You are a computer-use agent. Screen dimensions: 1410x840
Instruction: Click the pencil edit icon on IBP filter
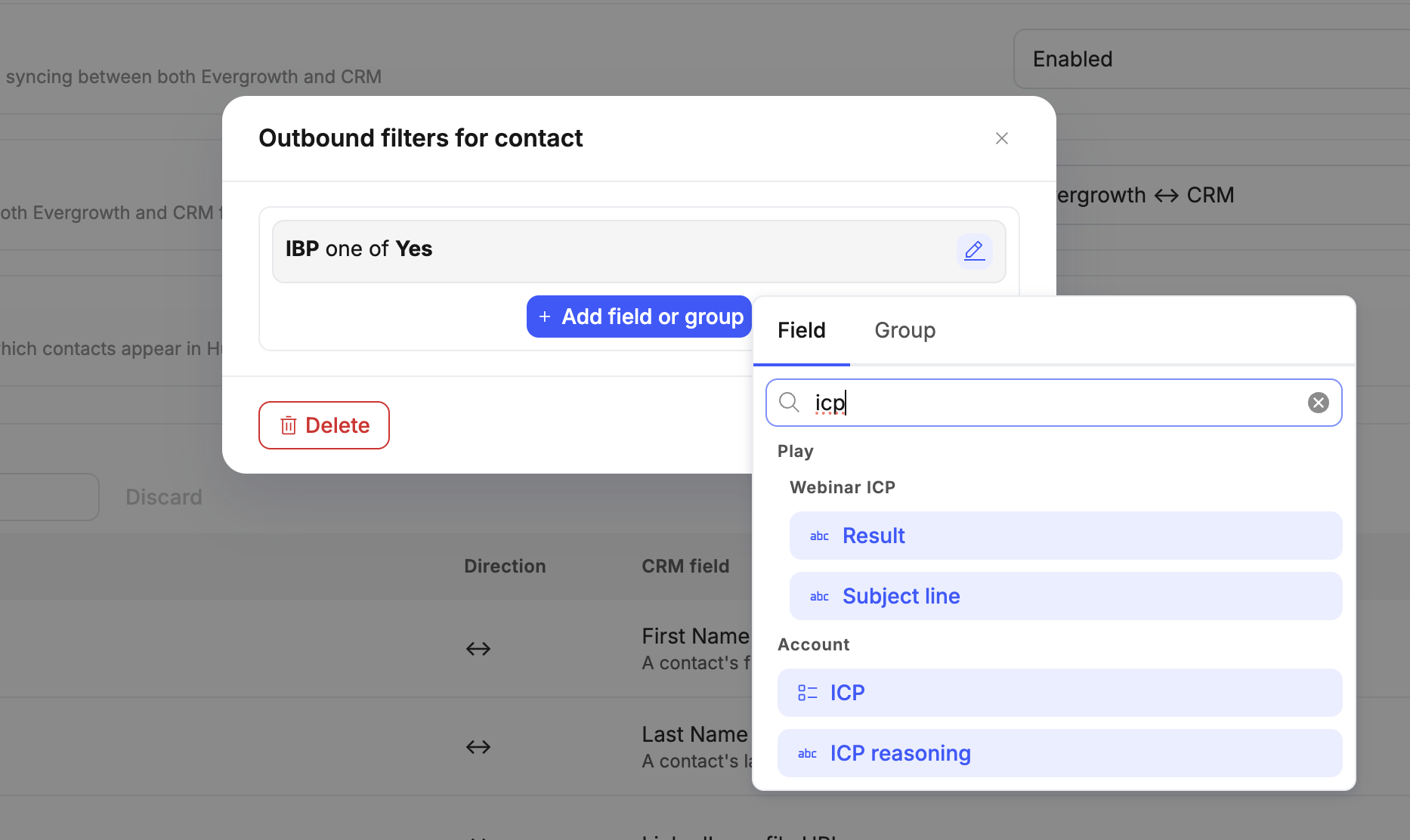click(x=974, y=251)
